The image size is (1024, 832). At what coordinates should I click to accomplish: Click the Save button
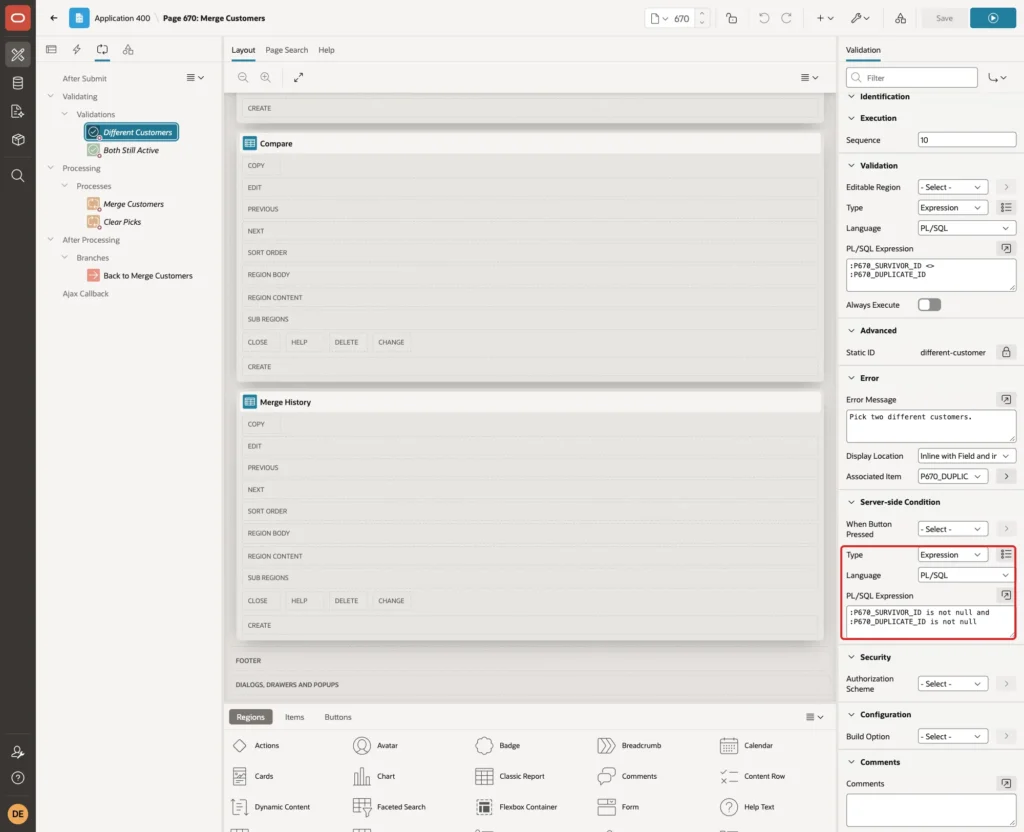(x=944, y=18)
